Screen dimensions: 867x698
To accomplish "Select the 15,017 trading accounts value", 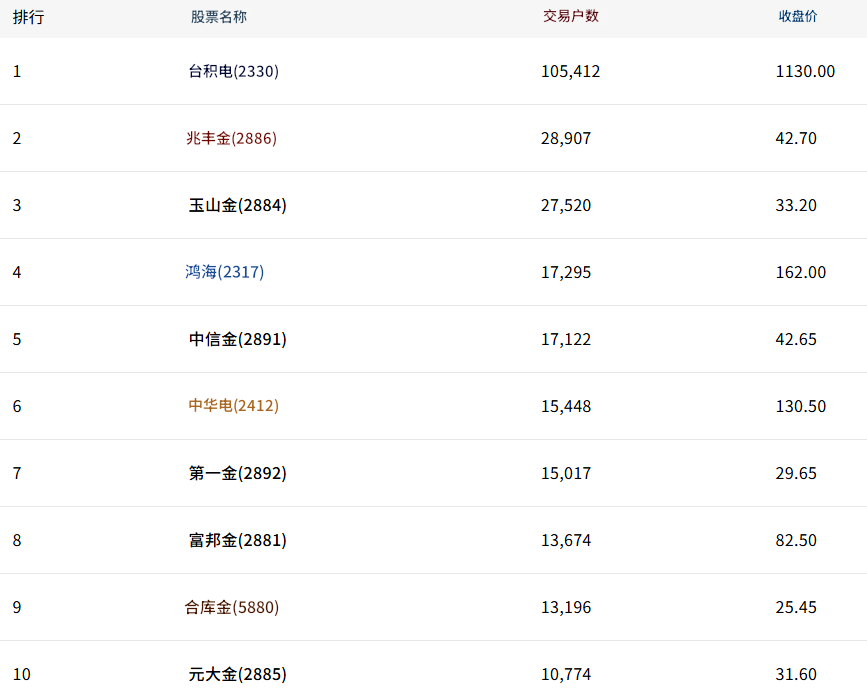I will coord(566,473).
